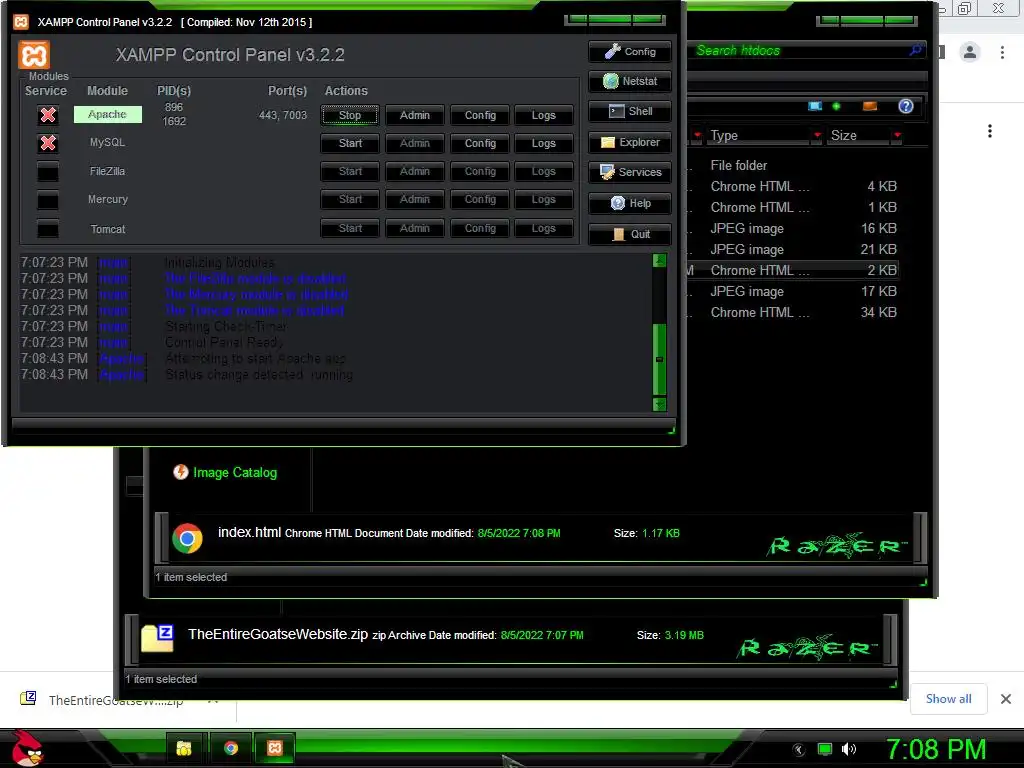Select the highlighted Apache module label
This screenshot has height=768, width=1024.
[107, 114]
